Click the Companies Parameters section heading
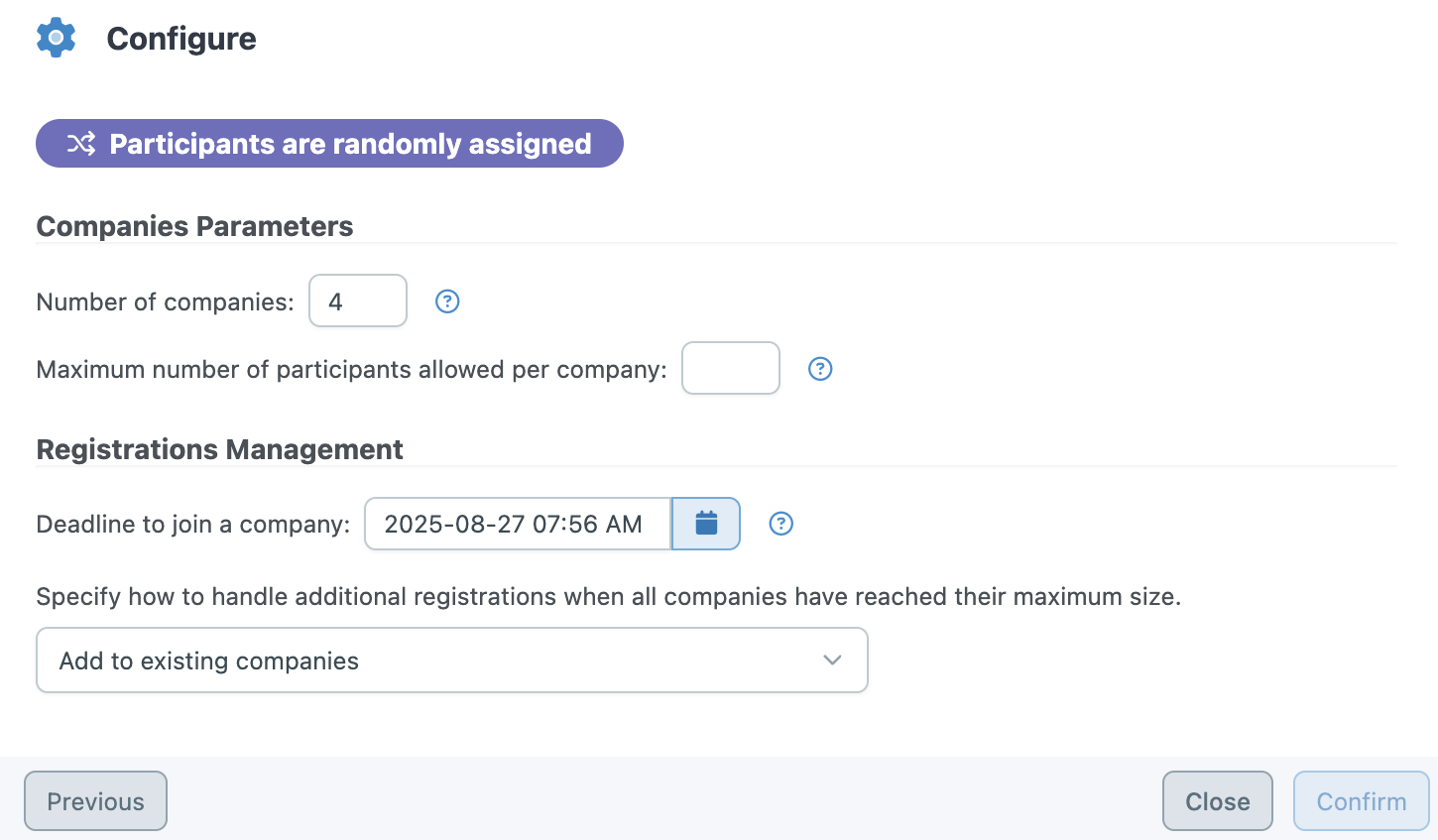This screenshot has width=1438, height=840. coord(194,226)
